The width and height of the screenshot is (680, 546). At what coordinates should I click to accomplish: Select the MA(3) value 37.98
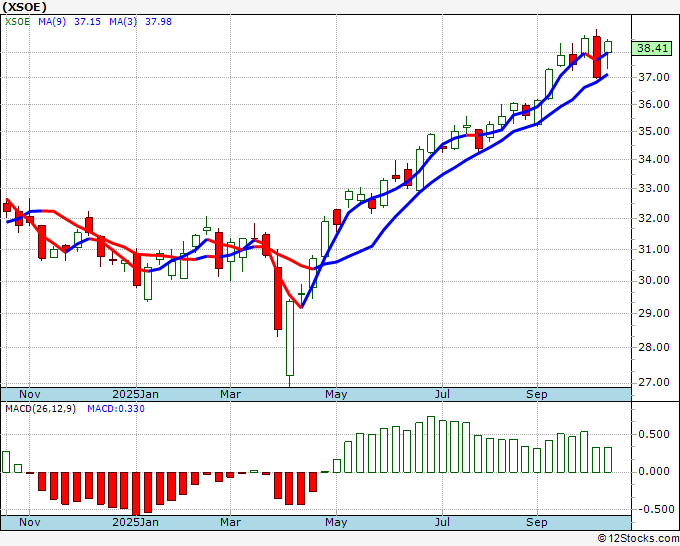point(158,22)
